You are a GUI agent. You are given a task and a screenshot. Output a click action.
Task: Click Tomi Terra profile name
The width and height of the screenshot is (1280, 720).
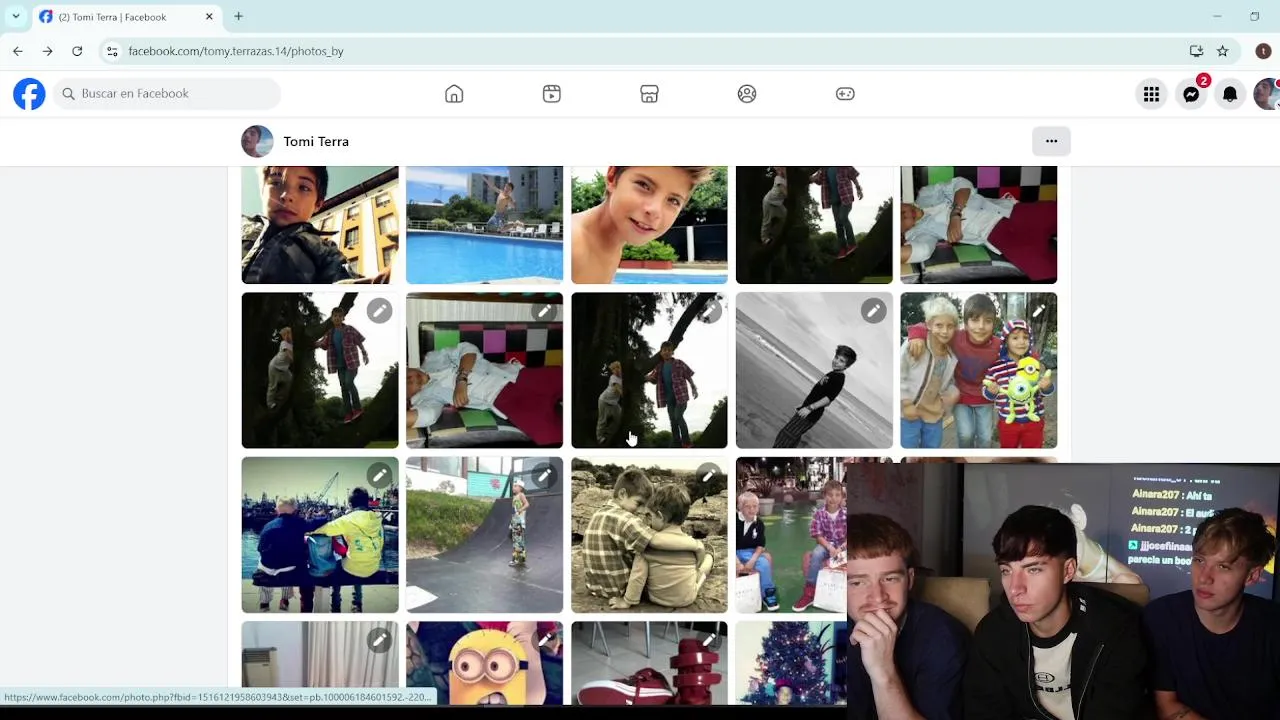tap(316, 142)
